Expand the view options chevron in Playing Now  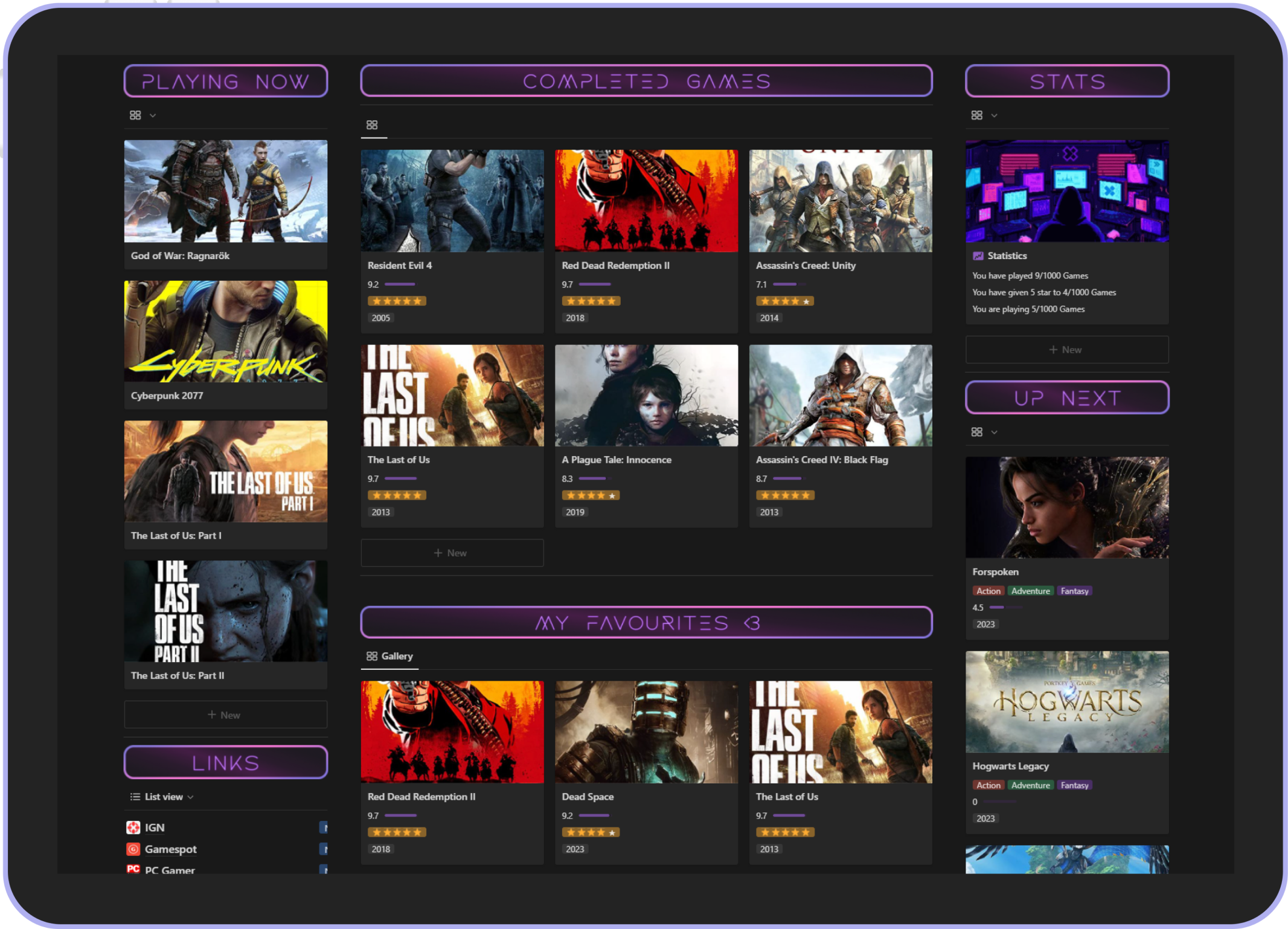tap(153, 115)
